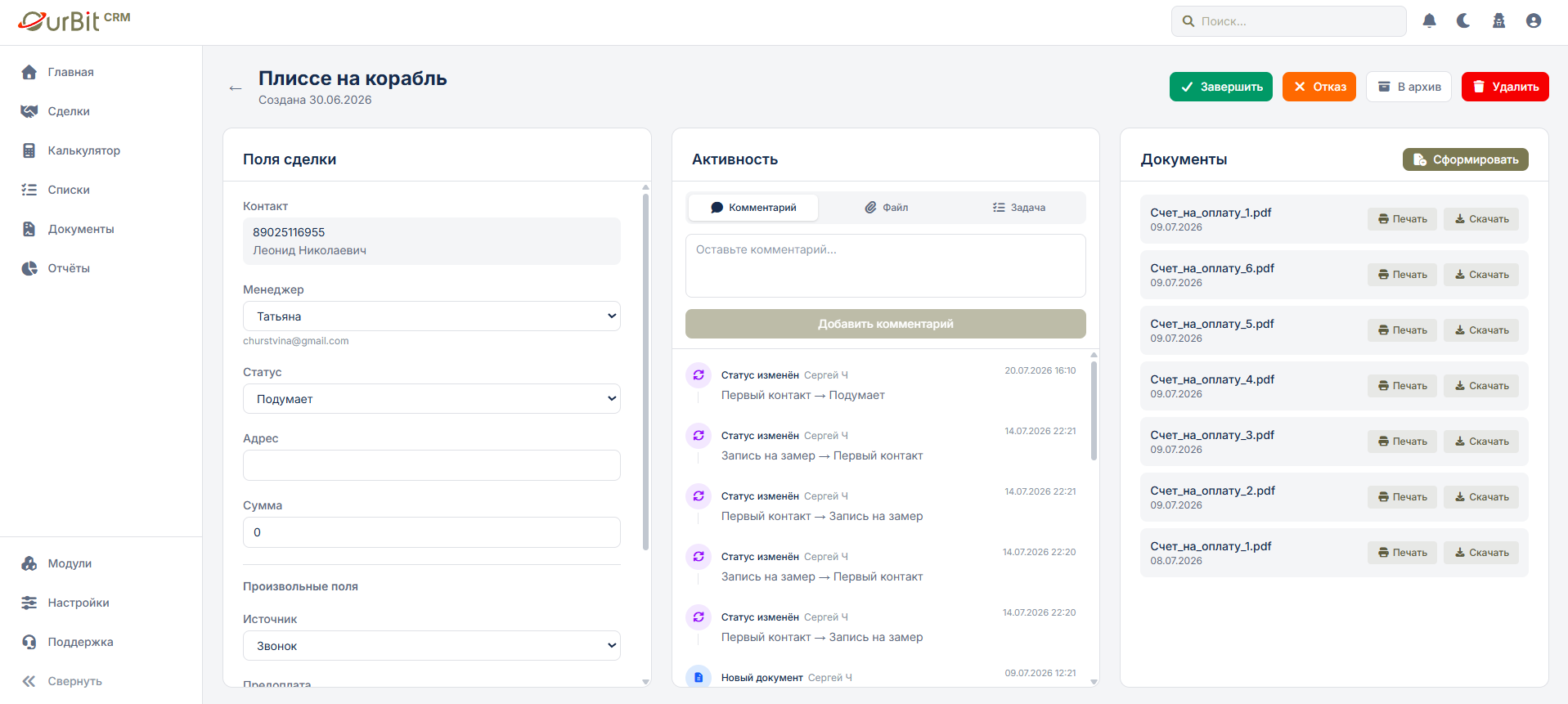This screenshot has height=704, width=1568.
Task: Click the Отказ button
Action: tap(1319, 87)
